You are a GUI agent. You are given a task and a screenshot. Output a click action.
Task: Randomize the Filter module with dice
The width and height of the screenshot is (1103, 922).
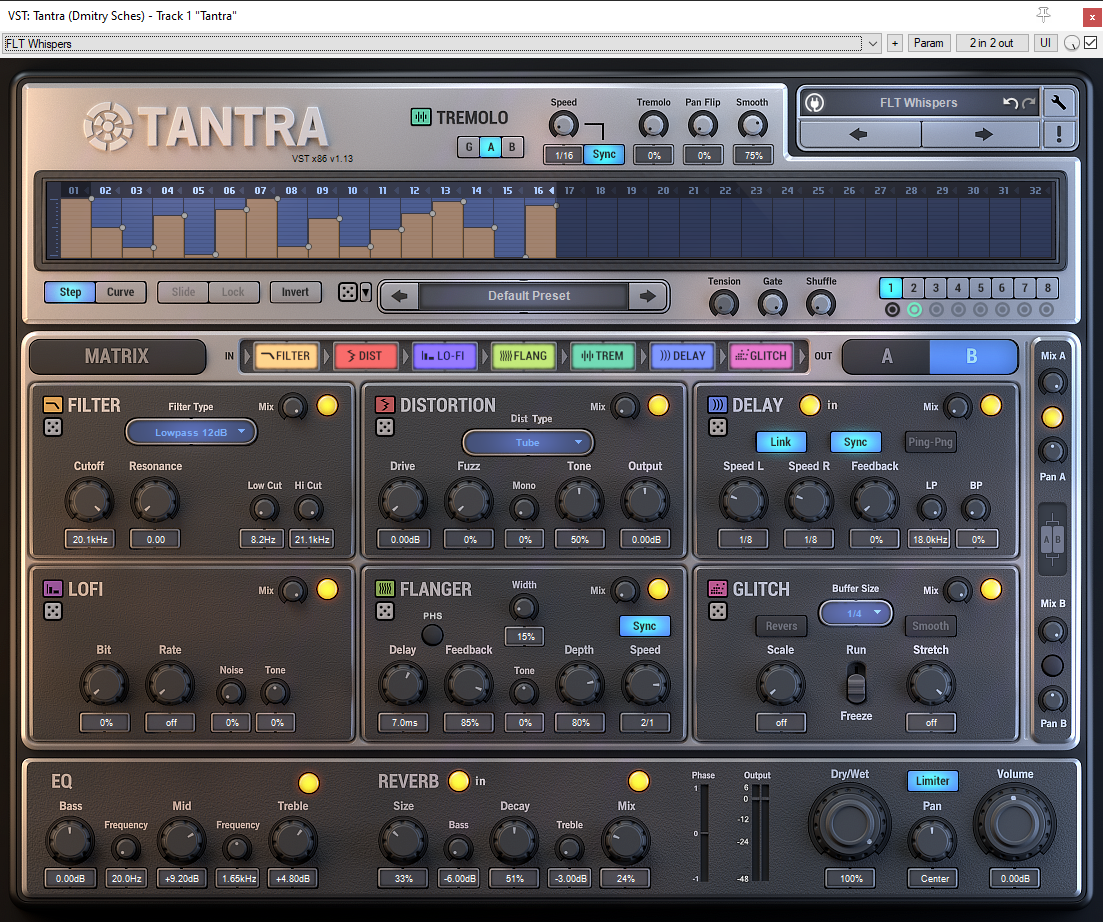pyautogui.click(x=53, y=427)
